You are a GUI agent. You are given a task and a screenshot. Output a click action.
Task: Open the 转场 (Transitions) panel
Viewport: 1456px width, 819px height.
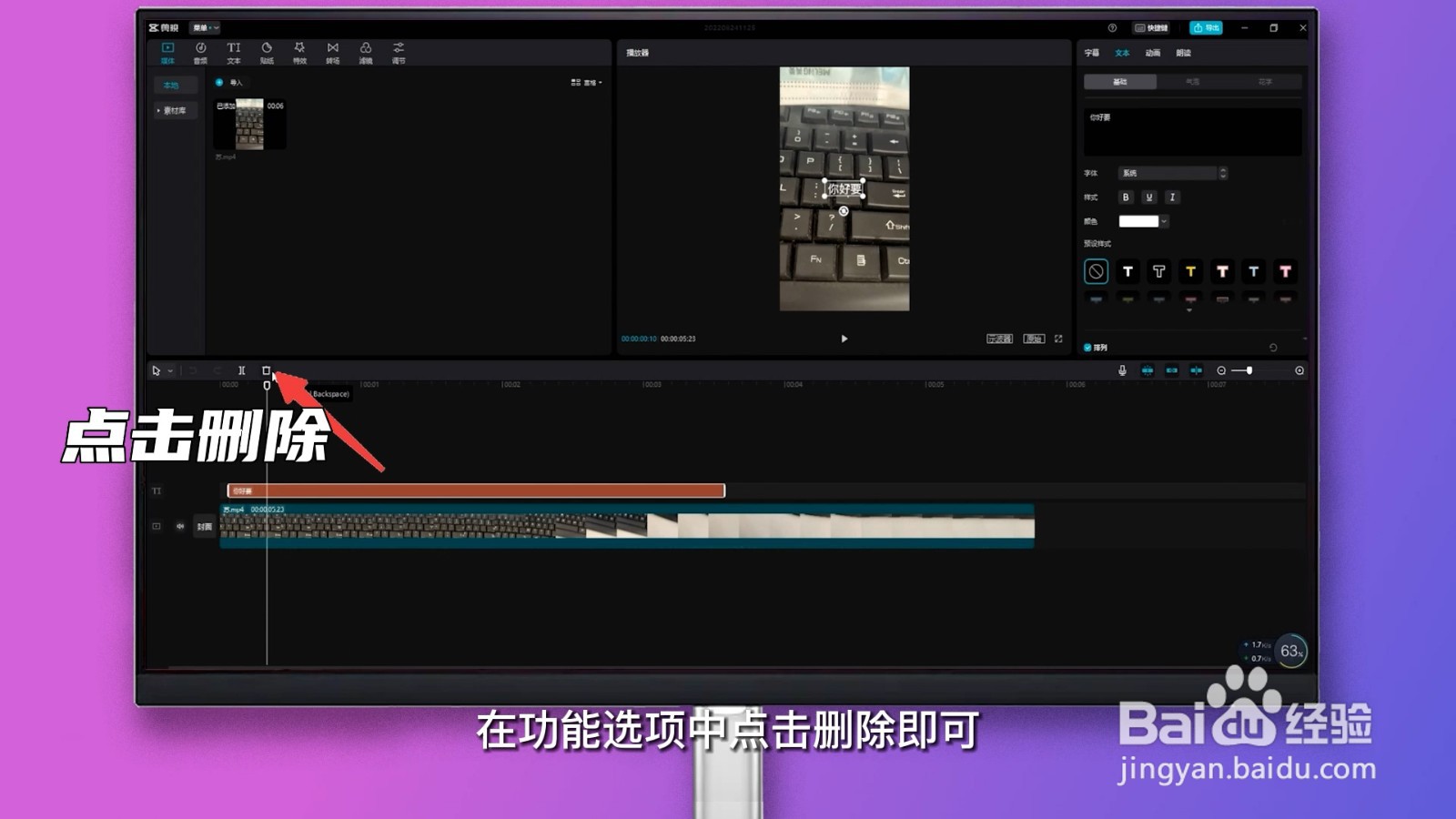click(x=333, y=51)
